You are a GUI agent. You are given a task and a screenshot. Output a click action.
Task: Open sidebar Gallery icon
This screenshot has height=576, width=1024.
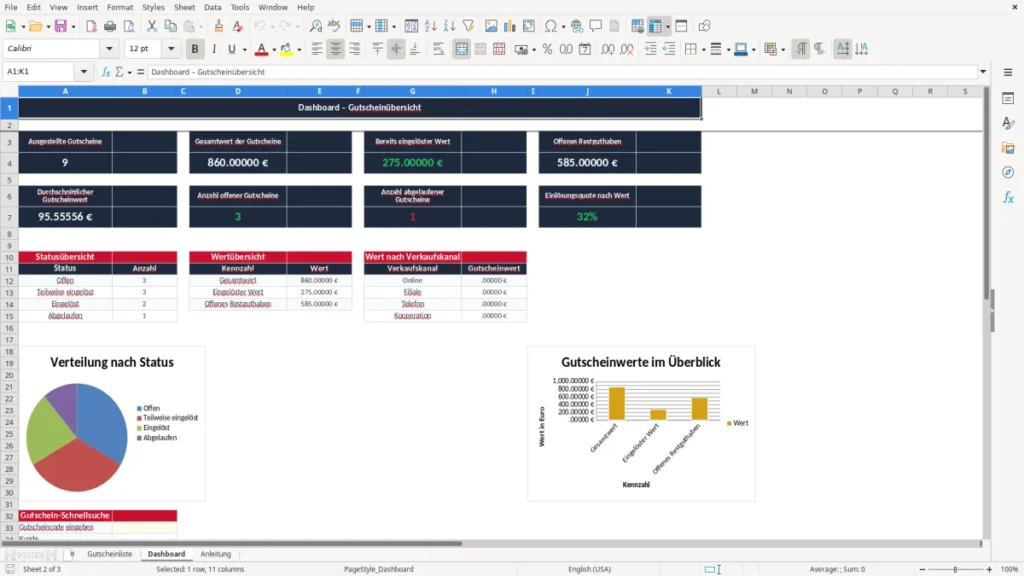pyautogui.click(x=1008, y=148)
